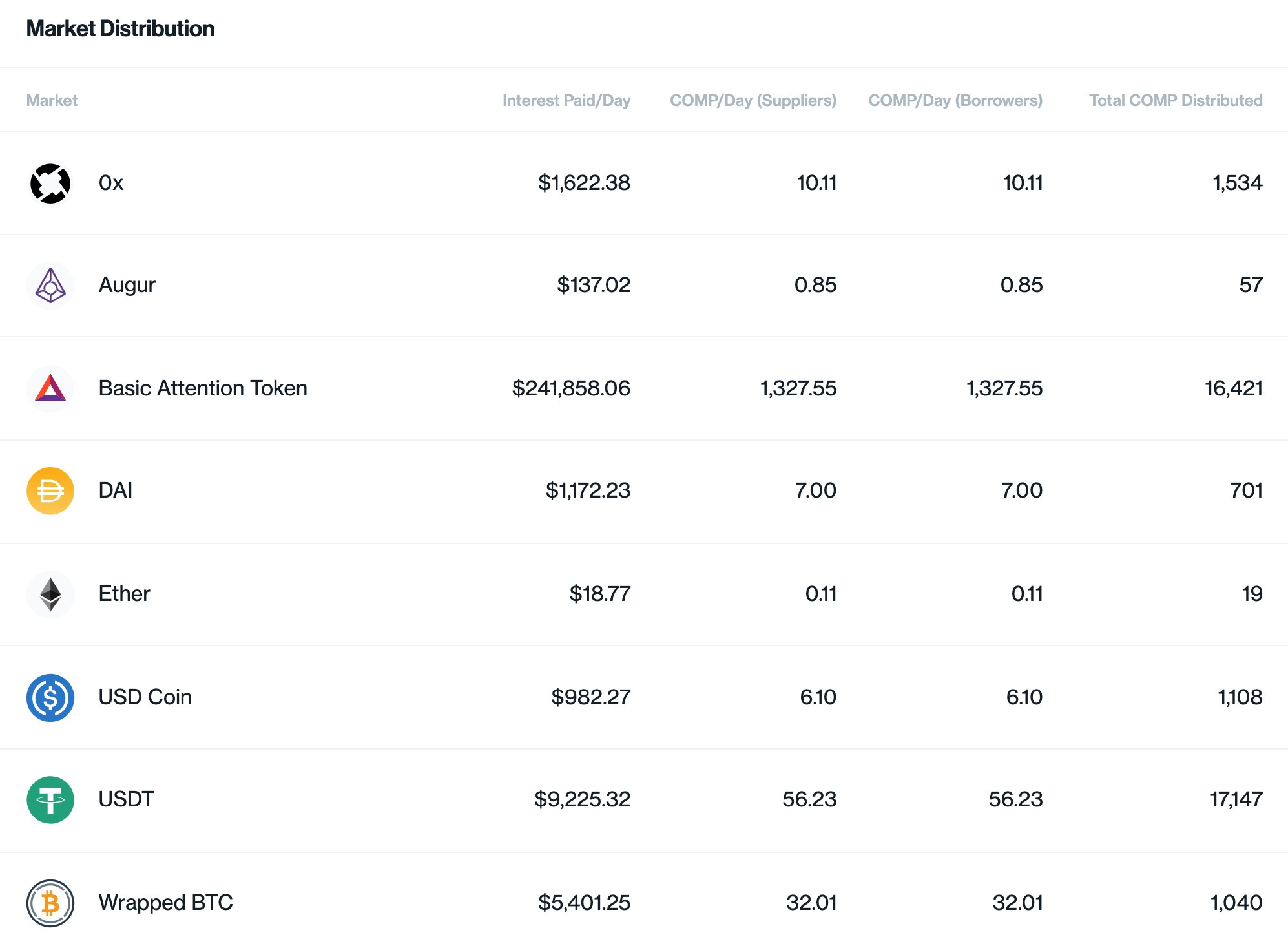Click the Wrapped BTC icon
Image resolution: width=1288 pixels, height=937 pixels.
[x=50, y=903]
